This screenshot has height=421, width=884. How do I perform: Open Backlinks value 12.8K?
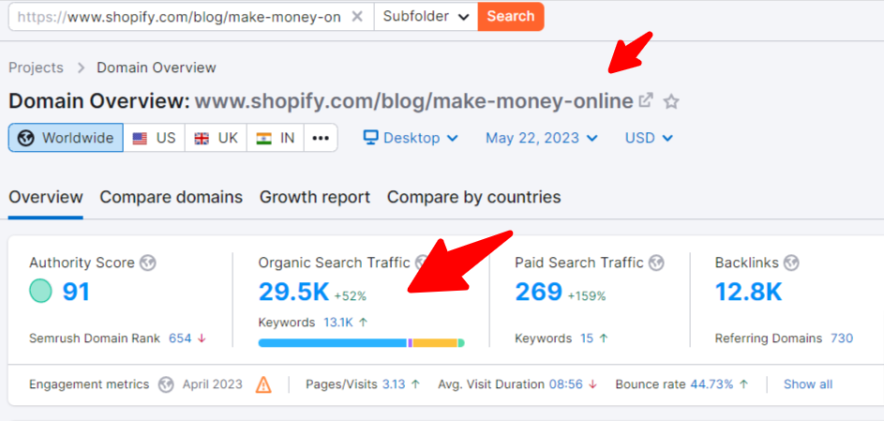(x=749, y=291)
